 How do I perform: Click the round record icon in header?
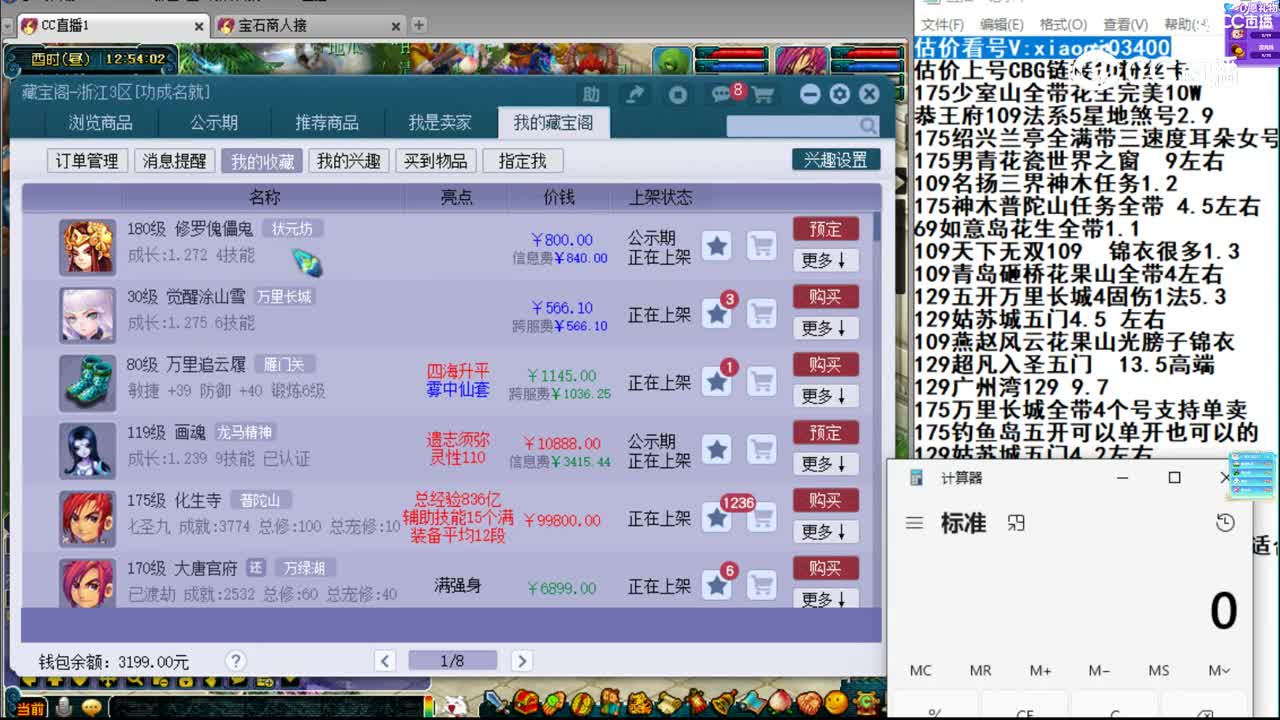coord(678,94)
